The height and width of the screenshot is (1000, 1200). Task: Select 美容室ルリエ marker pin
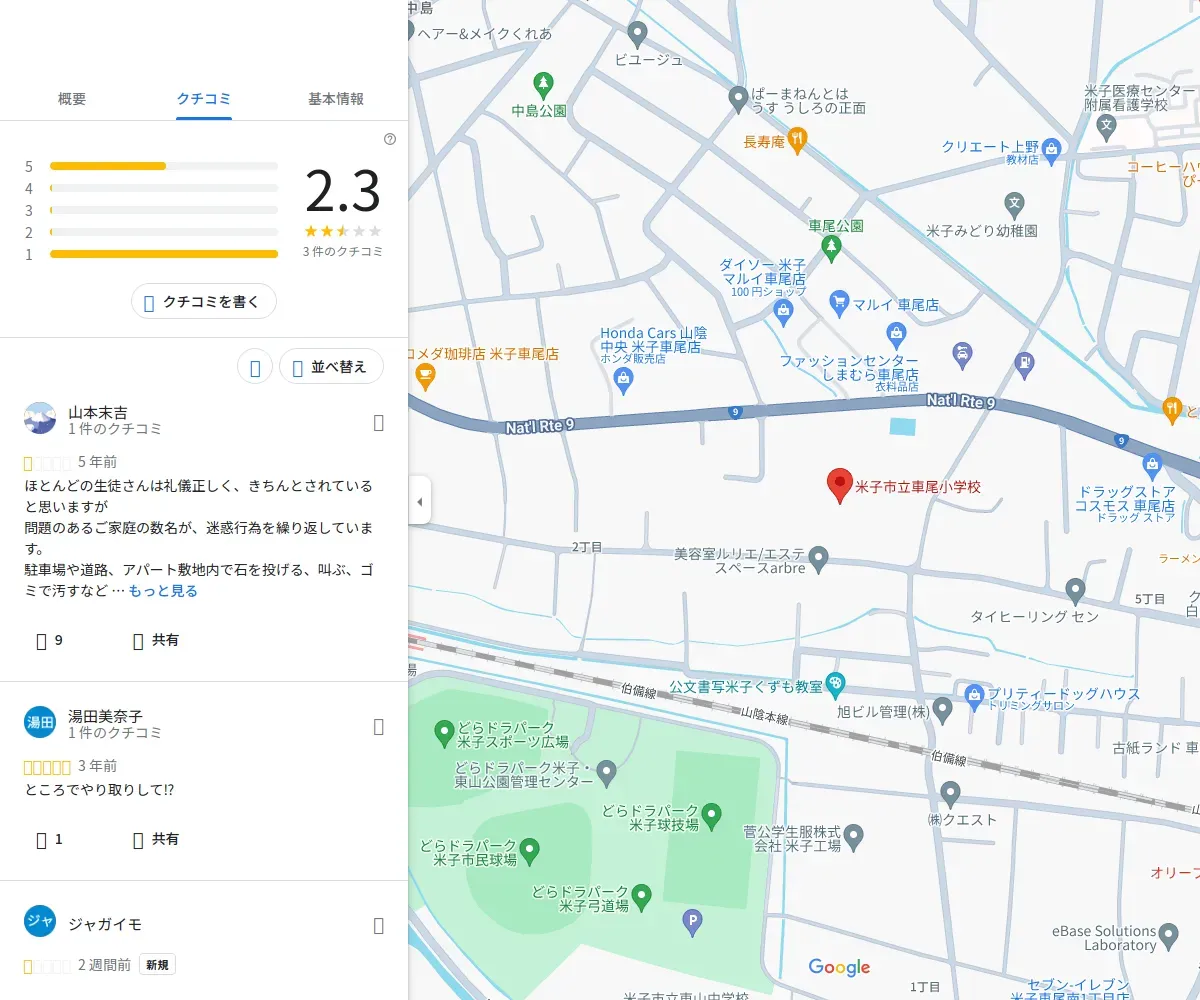pyautogui.click(x=819, y=557)
